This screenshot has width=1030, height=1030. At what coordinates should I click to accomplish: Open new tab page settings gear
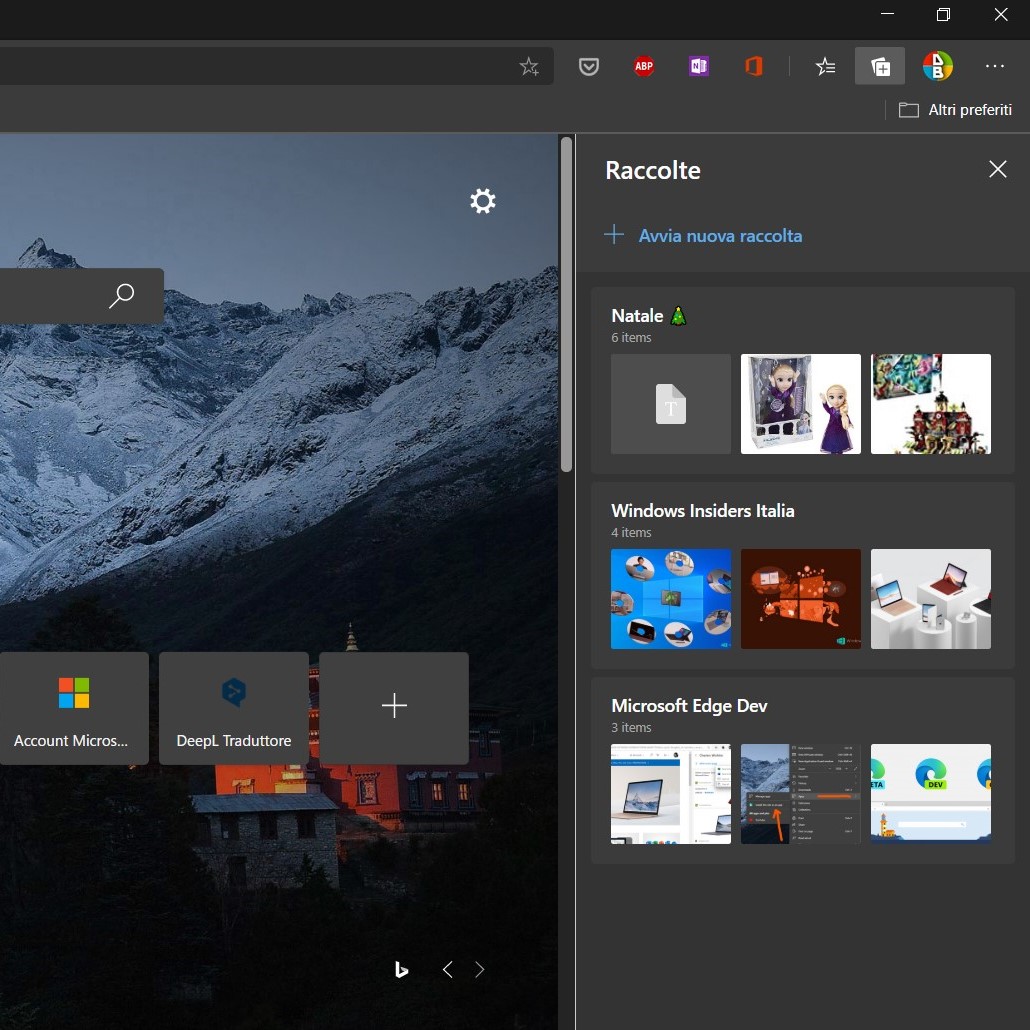483,201
